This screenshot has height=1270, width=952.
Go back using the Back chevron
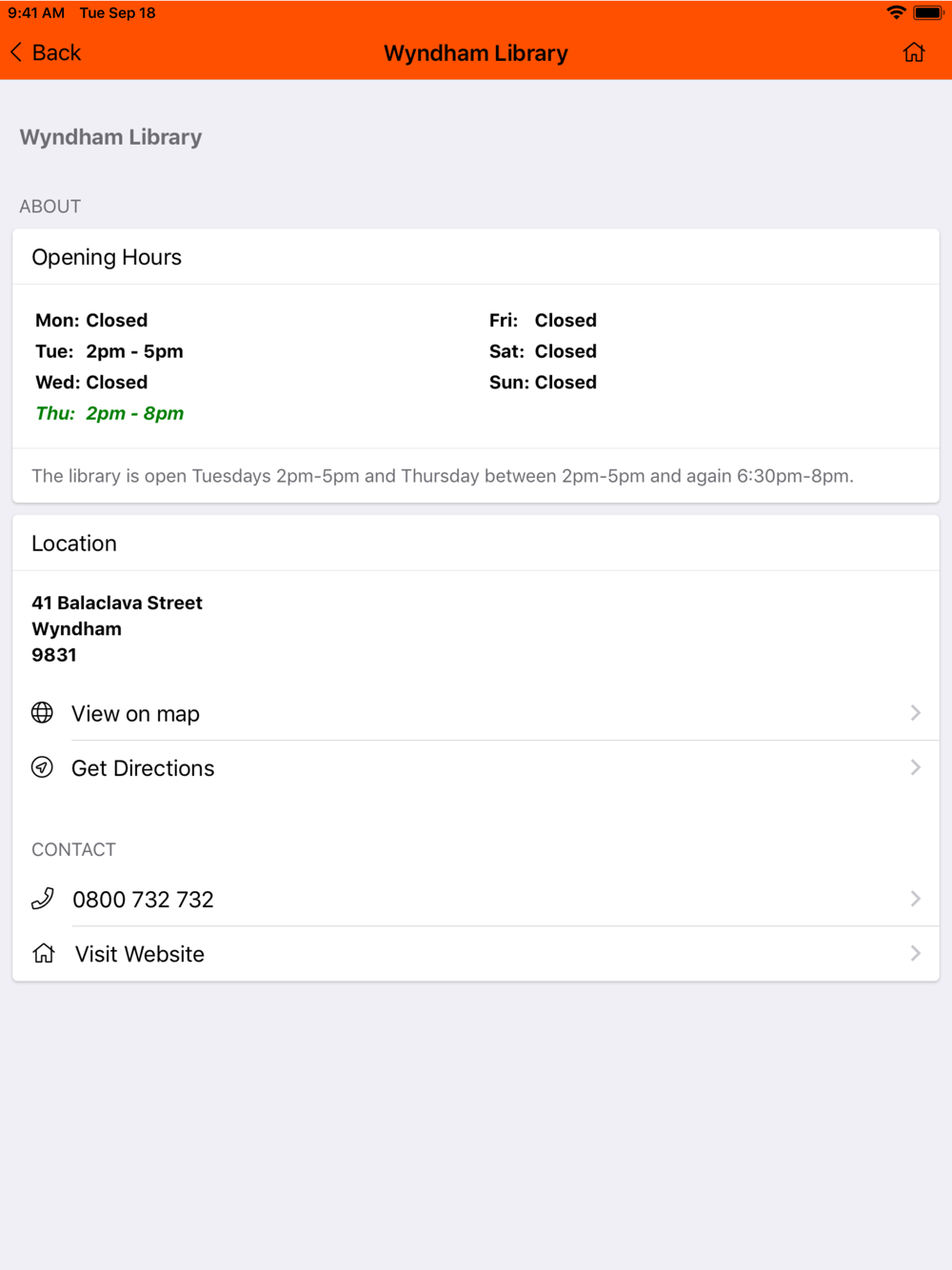tap(16, 52)
